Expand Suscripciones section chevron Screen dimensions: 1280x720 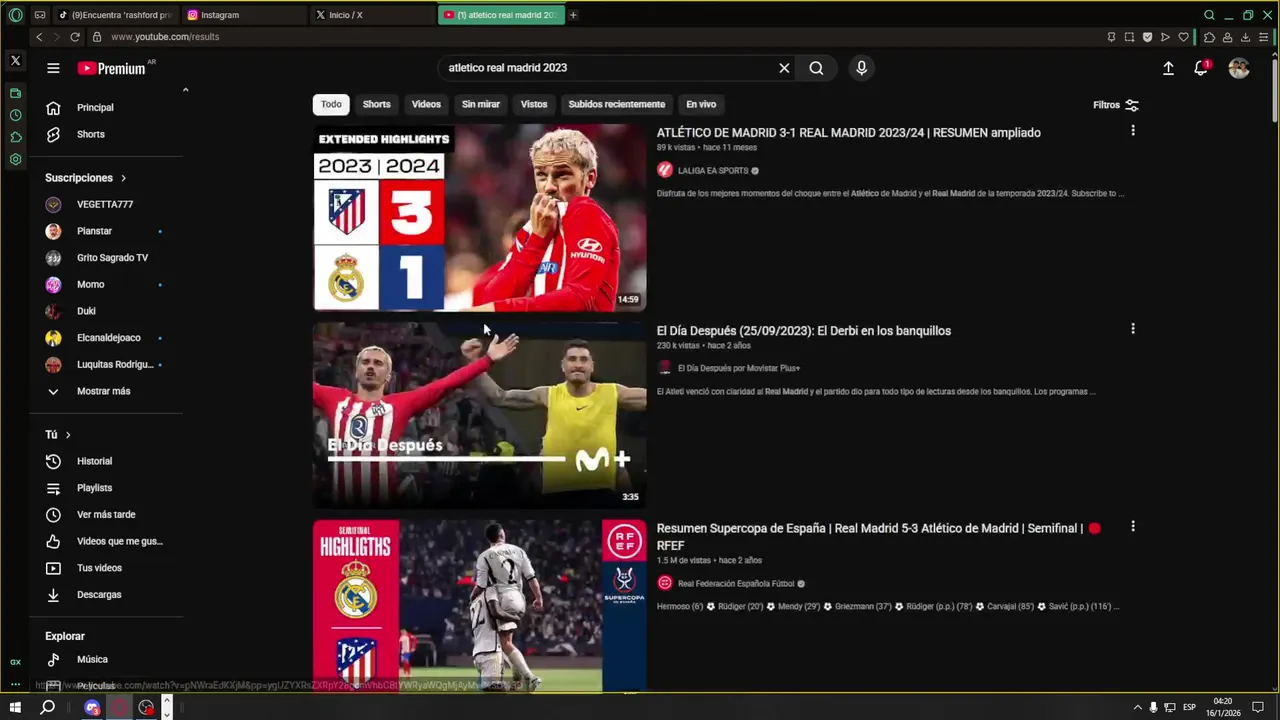(x=124, y=178)
